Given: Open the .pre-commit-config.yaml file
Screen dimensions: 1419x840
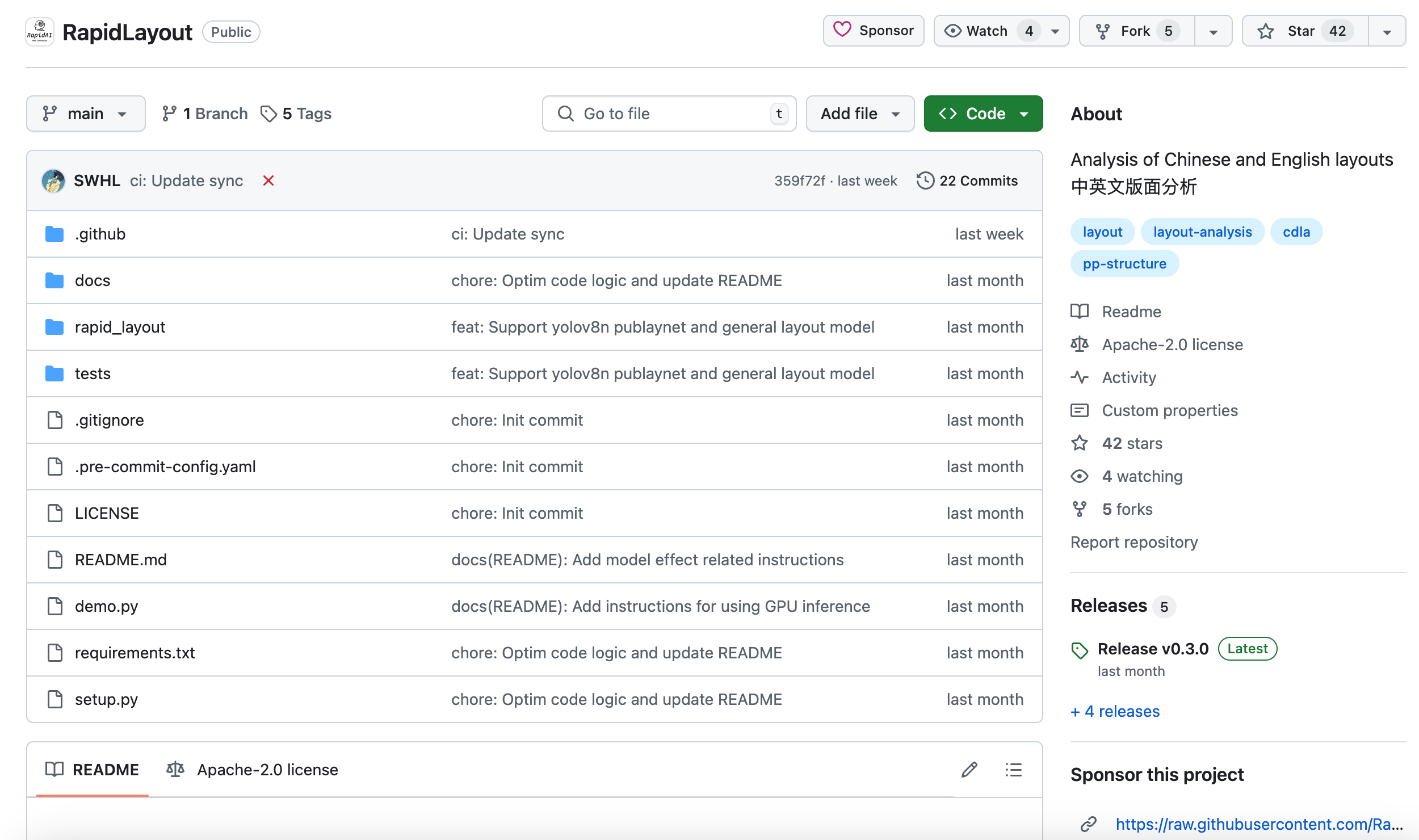Looking at the screenshot, I should pos(165,467).
